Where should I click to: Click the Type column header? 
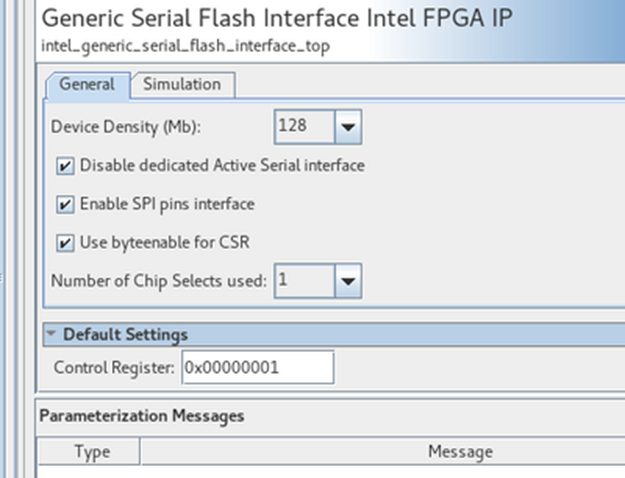[x=92, y=452]
